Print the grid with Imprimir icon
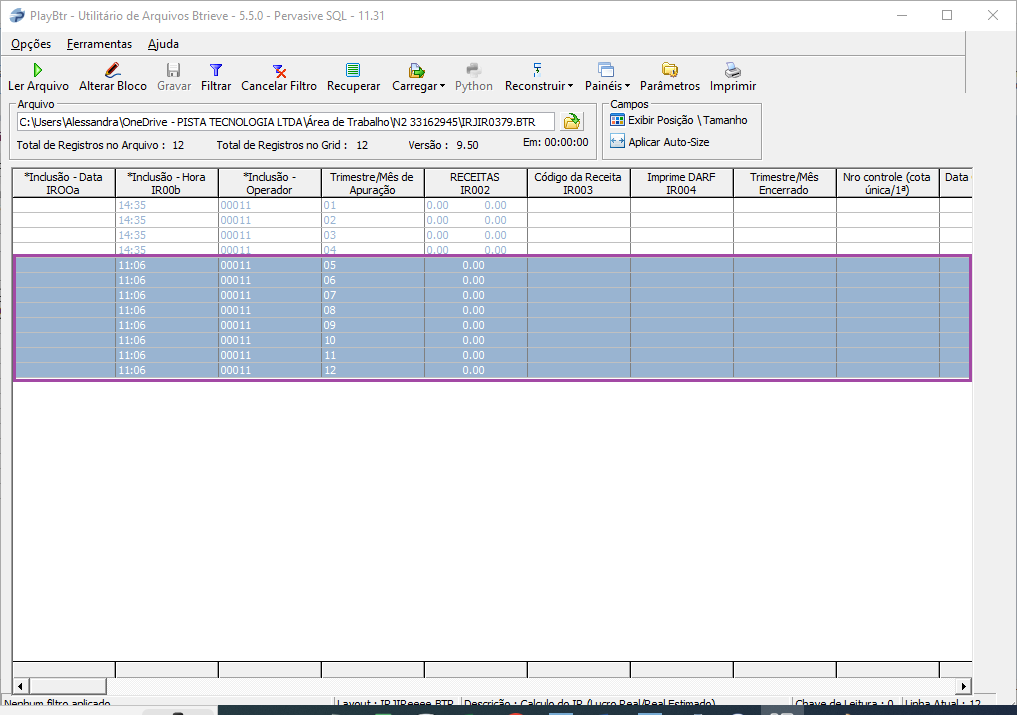 click(733, 70)
